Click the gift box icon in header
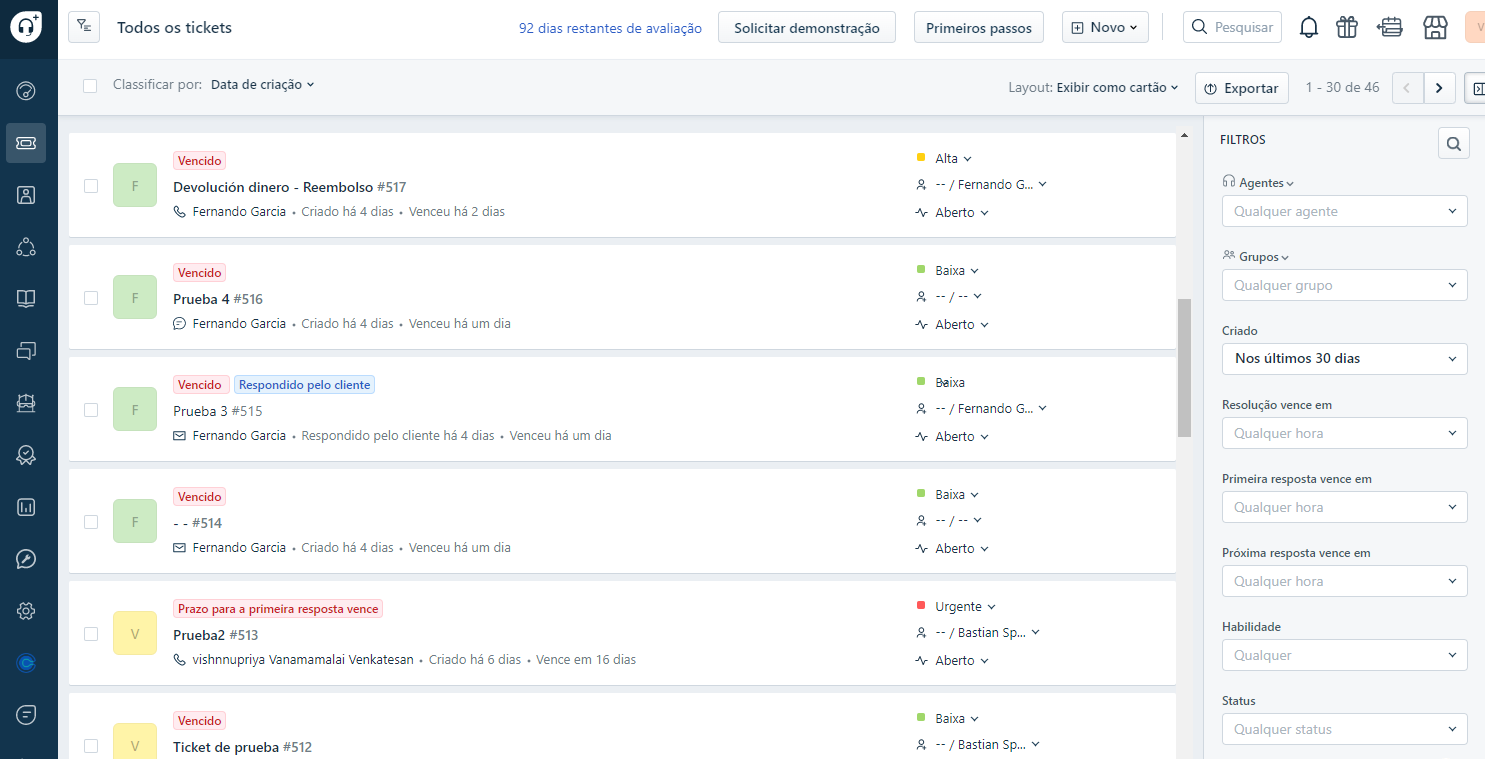The image size is (1485, 759). tap(1347, 28)
